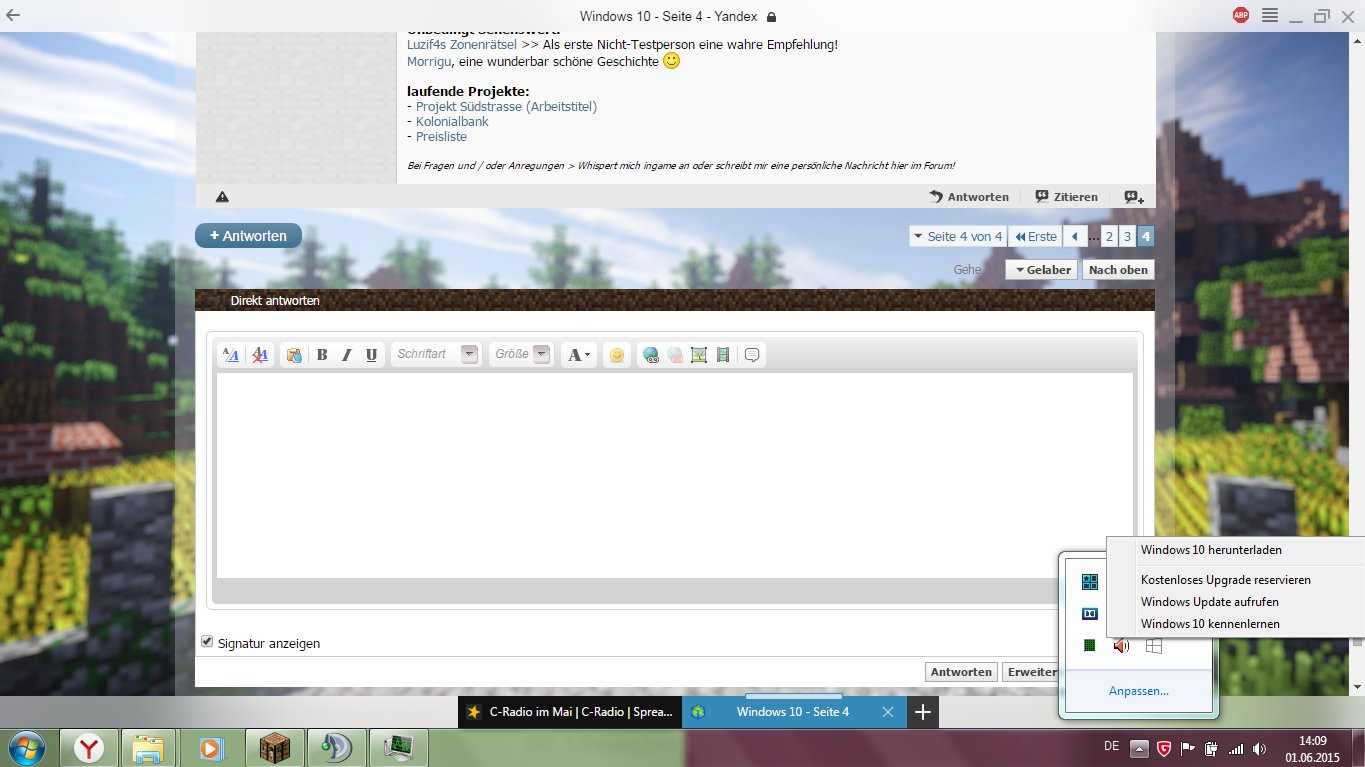Click current page 4 in pagination
1365x767 pixels.
coord(1146,237)
